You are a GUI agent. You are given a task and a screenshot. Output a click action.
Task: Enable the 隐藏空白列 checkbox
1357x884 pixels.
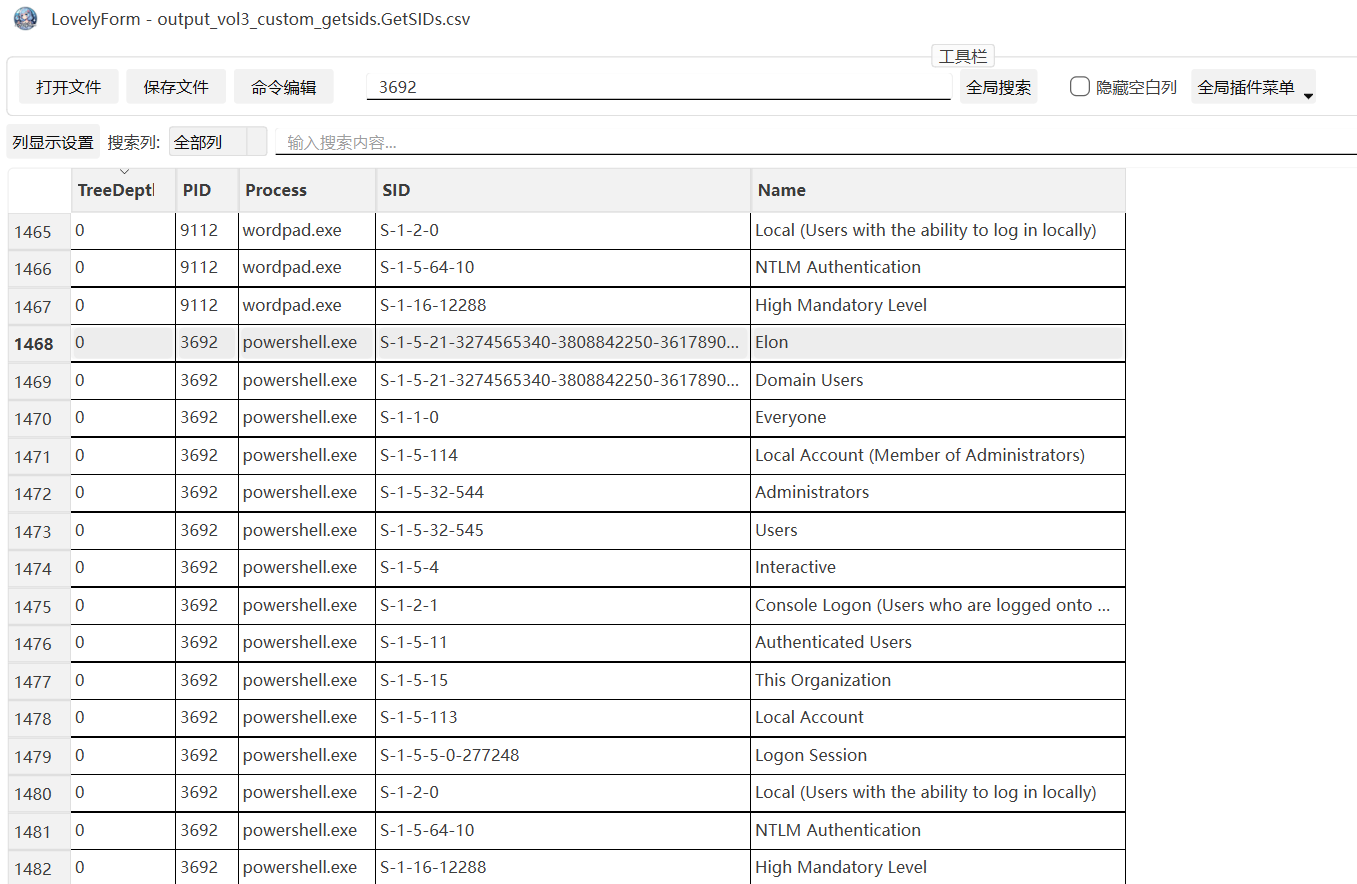[x=1080, y=87]
